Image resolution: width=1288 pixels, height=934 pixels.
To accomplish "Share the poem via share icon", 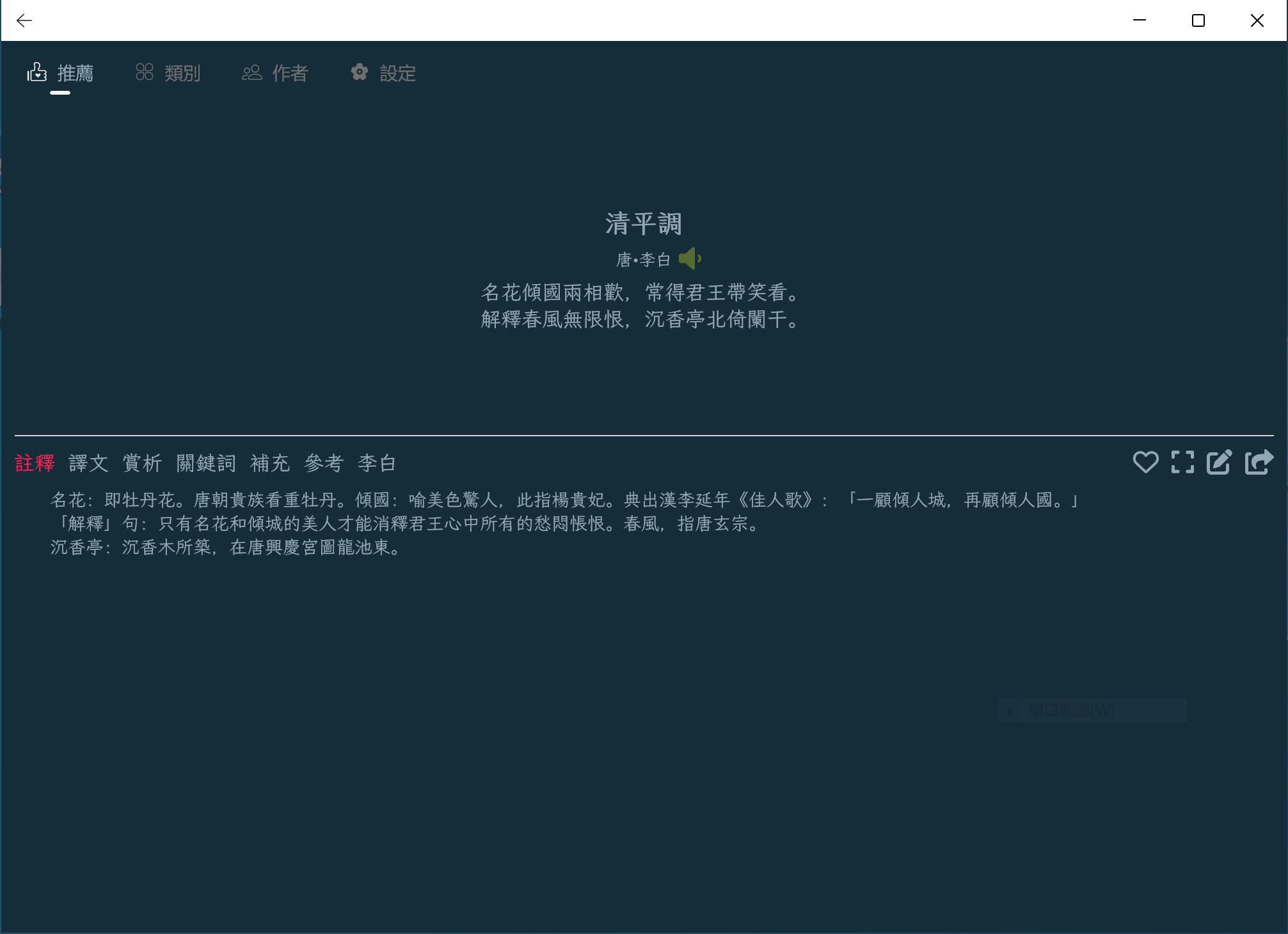I will coord(1259,462).
